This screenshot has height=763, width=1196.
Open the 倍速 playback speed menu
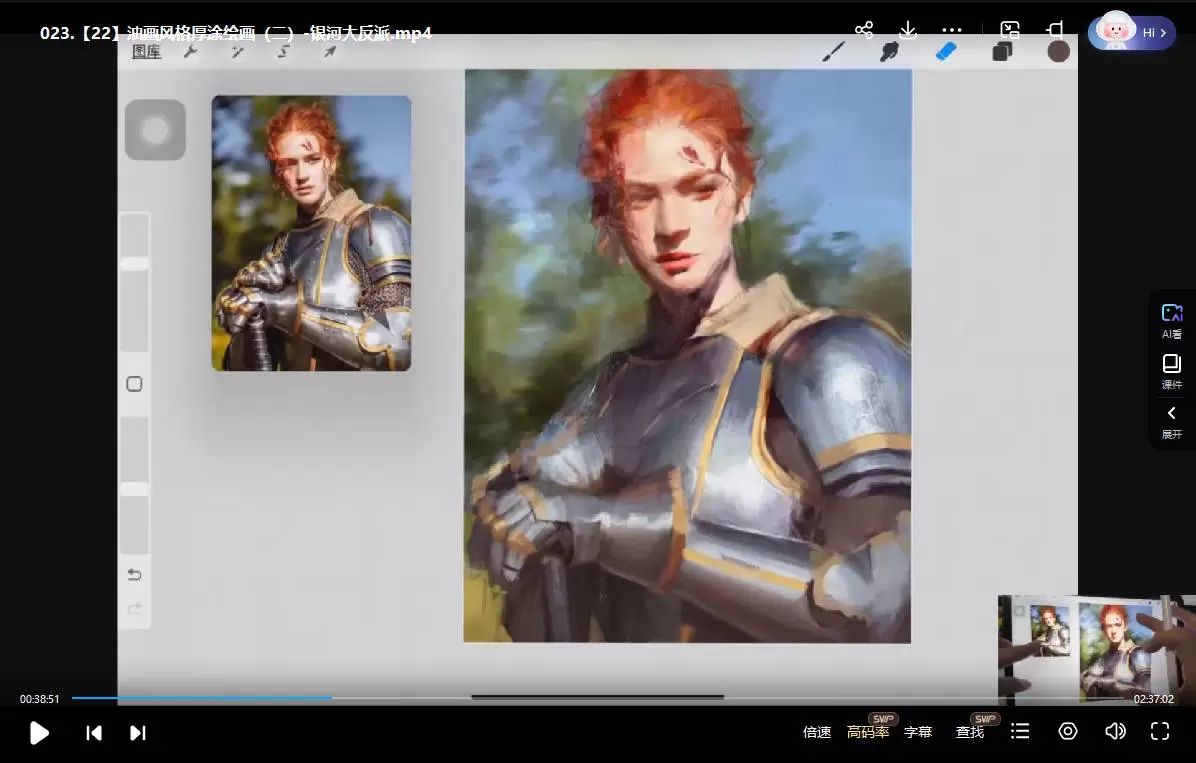tap(817, 732)
